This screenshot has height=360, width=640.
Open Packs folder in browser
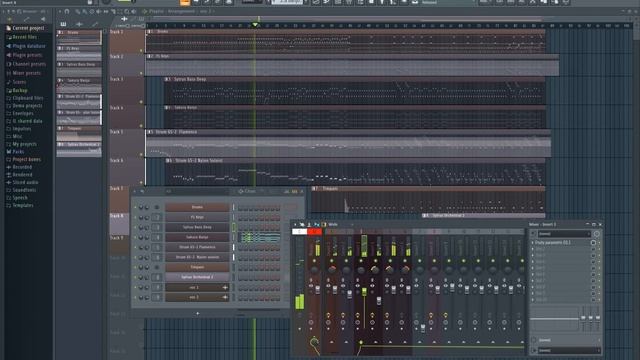15,151
